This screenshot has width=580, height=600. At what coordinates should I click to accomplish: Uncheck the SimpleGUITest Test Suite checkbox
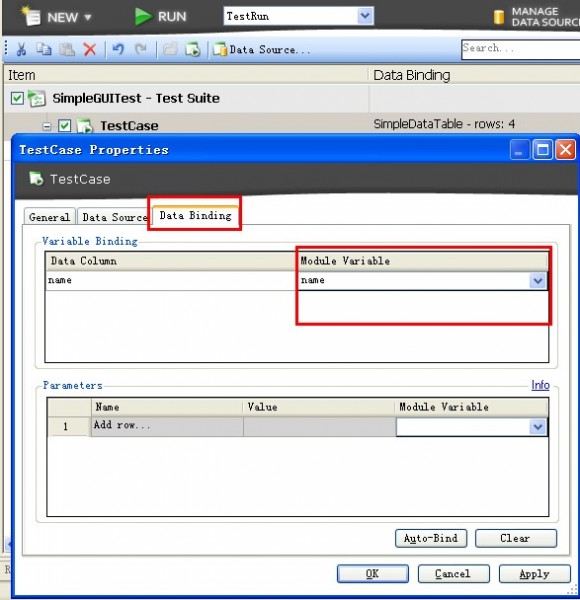[x=17, y=98]
